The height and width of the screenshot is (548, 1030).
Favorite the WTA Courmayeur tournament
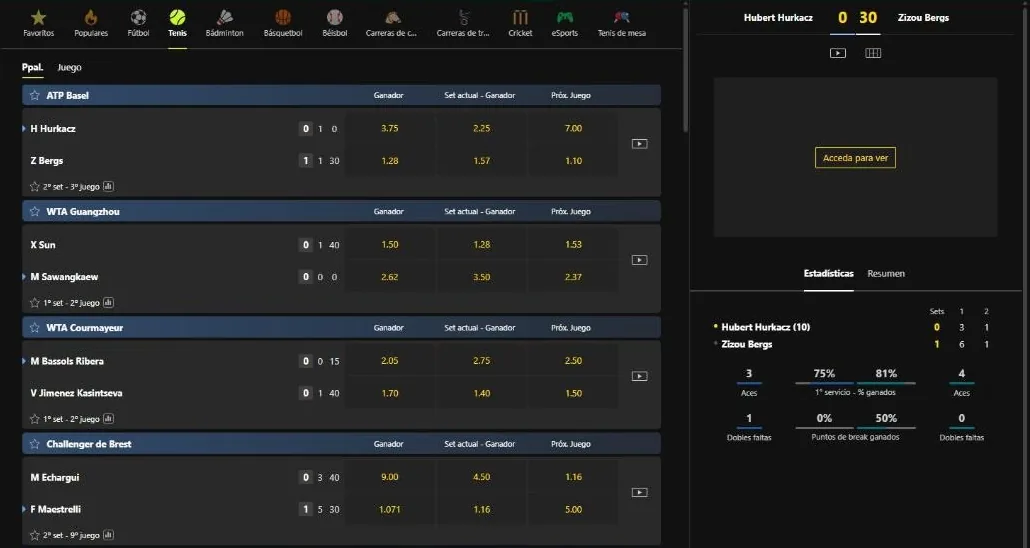[x=35, y=328]
